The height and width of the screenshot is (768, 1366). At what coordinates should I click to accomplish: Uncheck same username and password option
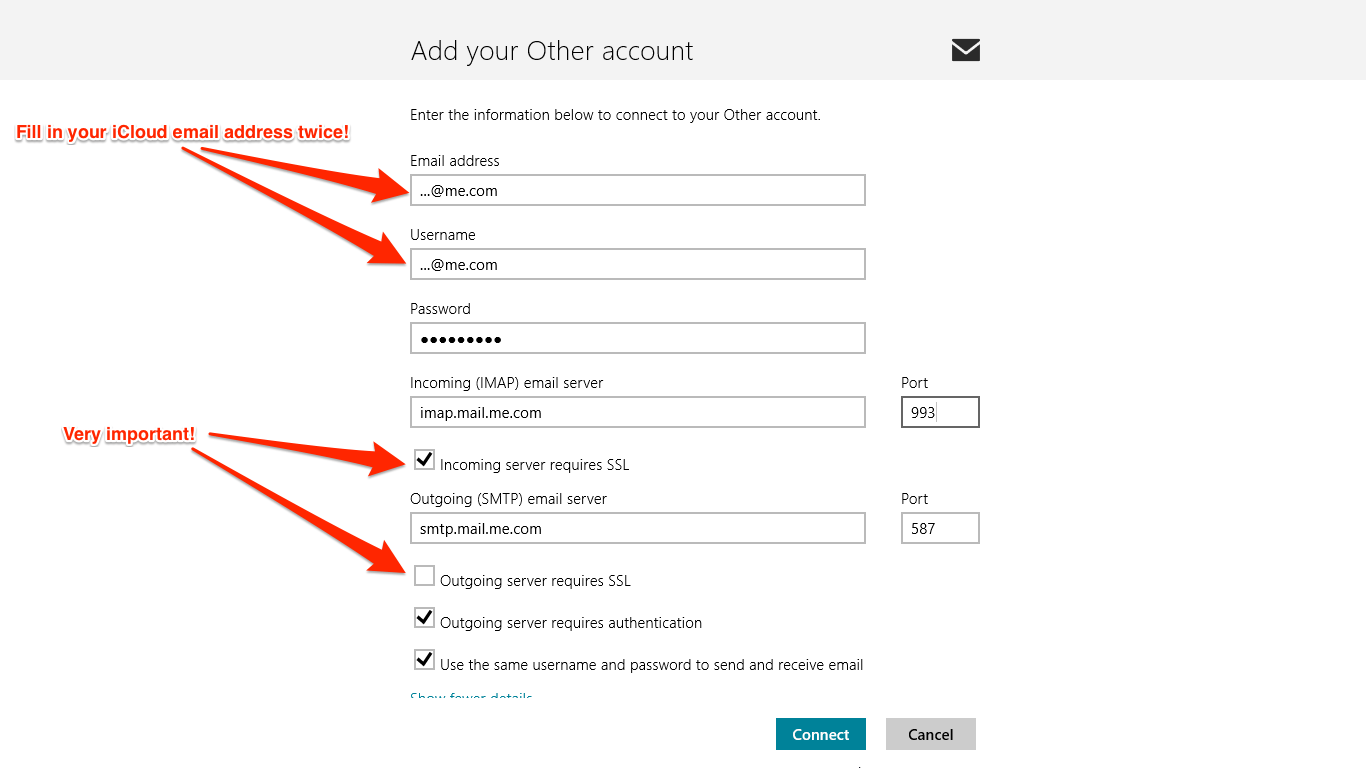(423, 659)
